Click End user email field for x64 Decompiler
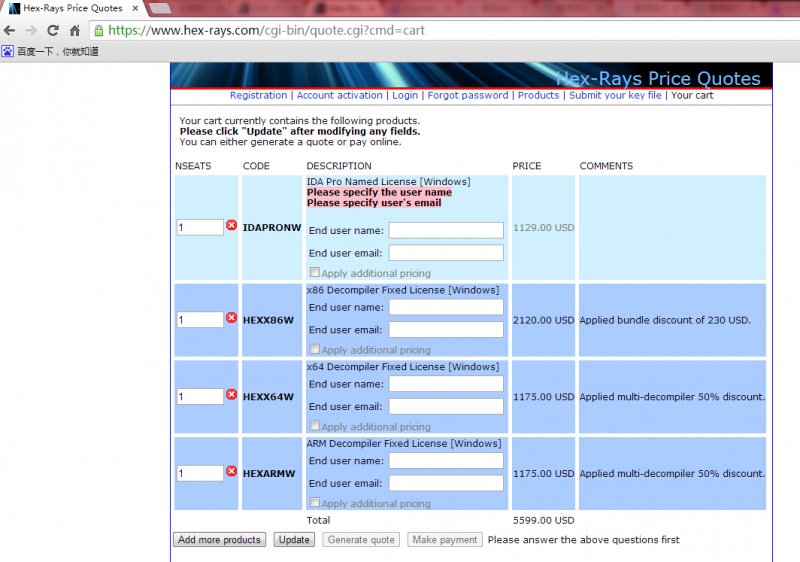Image resolution: width=800 pixels, height=562 pixels. (x=446, y=406)
